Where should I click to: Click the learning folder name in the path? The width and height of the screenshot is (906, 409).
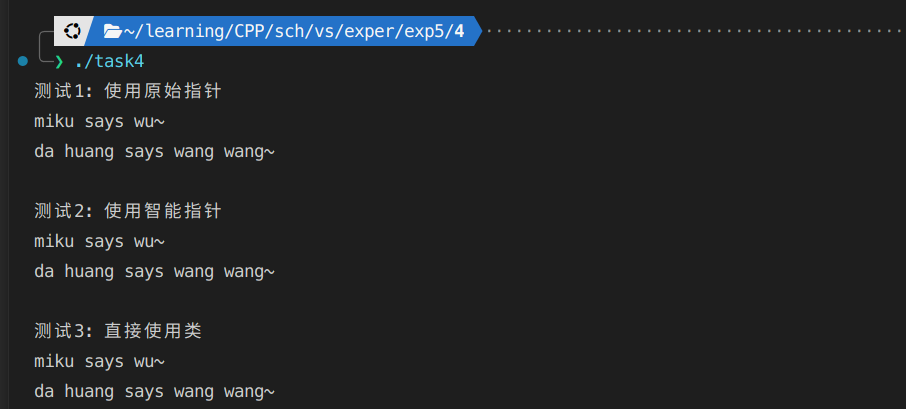tap(184, 31)
